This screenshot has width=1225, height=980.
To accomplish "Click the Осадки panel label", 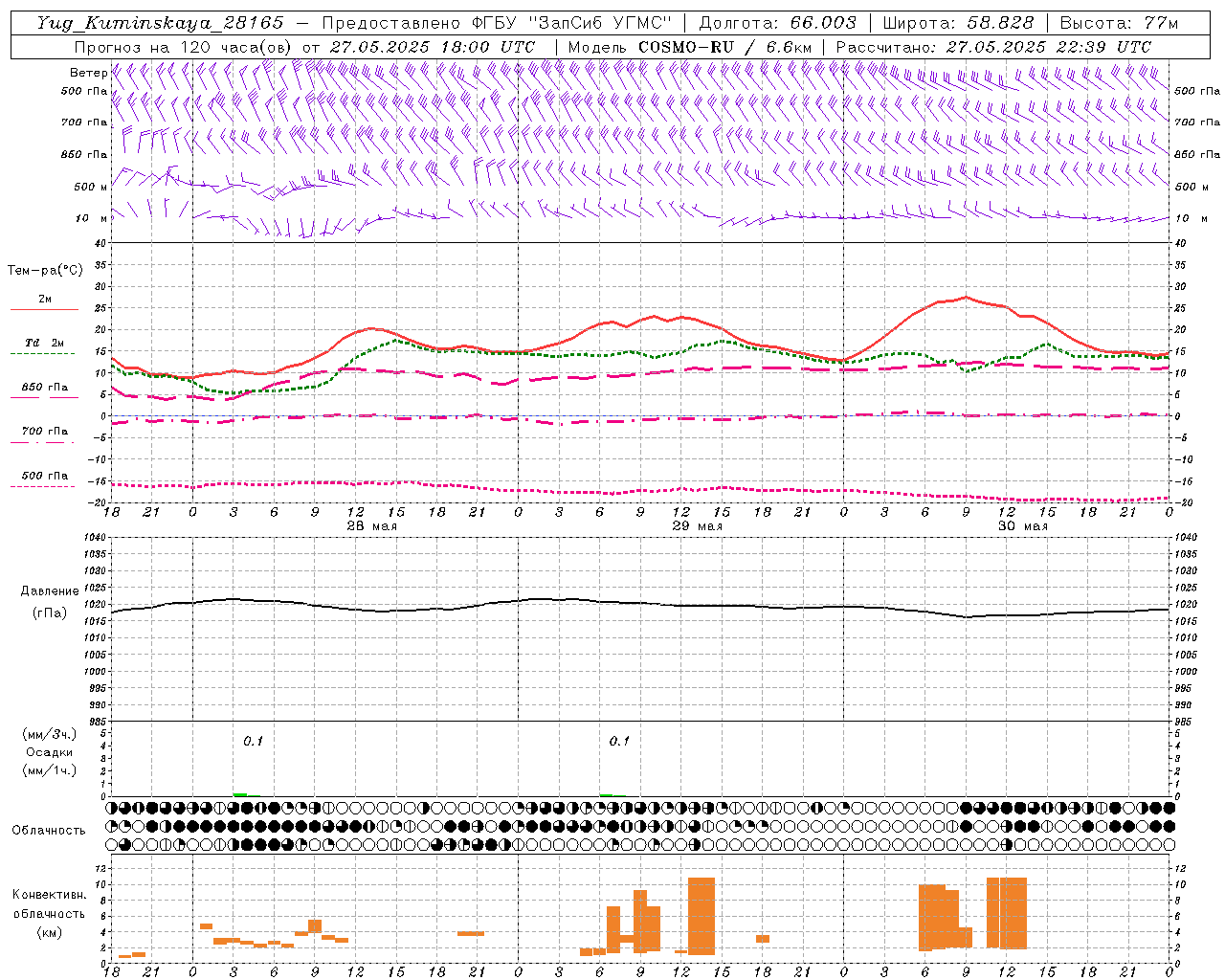I will click(50, 752).
